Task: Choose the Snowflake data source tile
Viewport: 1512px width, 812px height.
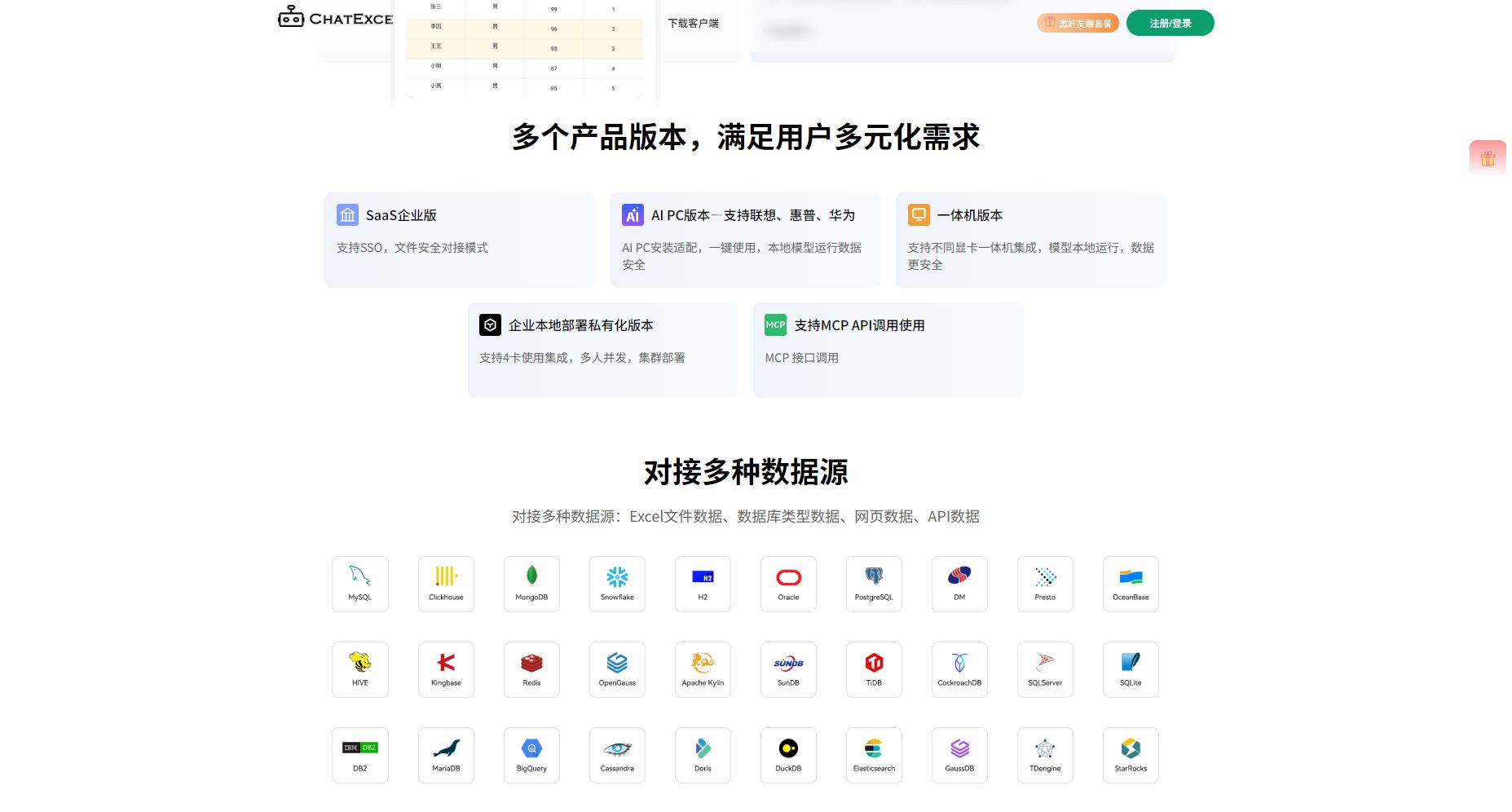Action: (x=617, y=583)
